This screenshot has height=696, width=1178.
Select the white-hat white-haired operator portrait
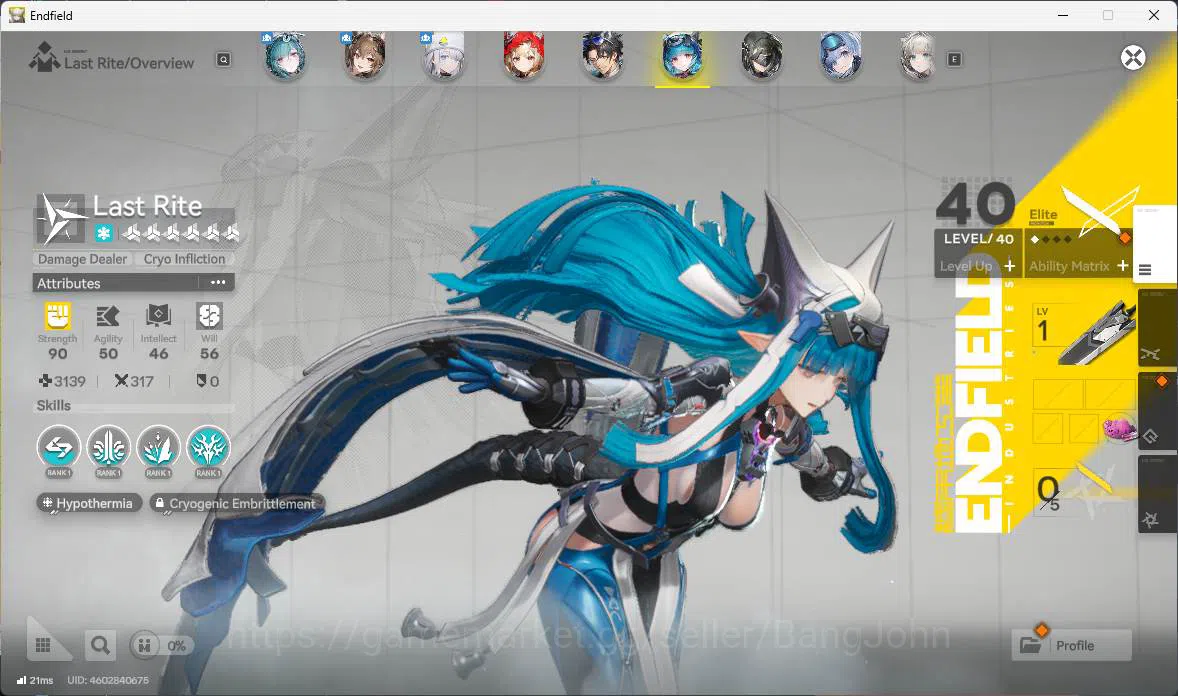444,56
